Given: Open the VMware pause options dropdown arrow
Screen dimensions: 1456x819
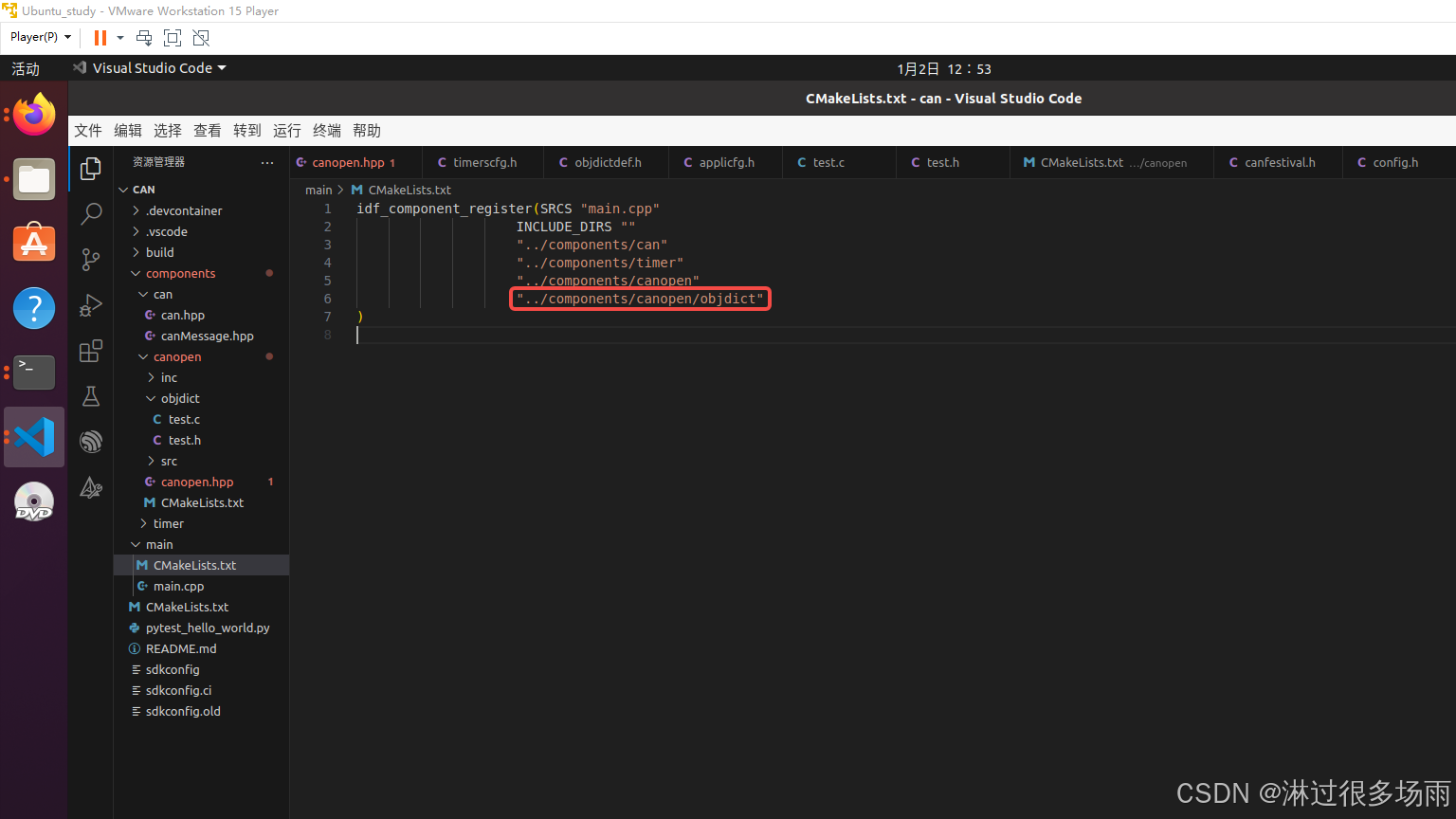Looking at the screenshot, I should click(x=120, y=38).
